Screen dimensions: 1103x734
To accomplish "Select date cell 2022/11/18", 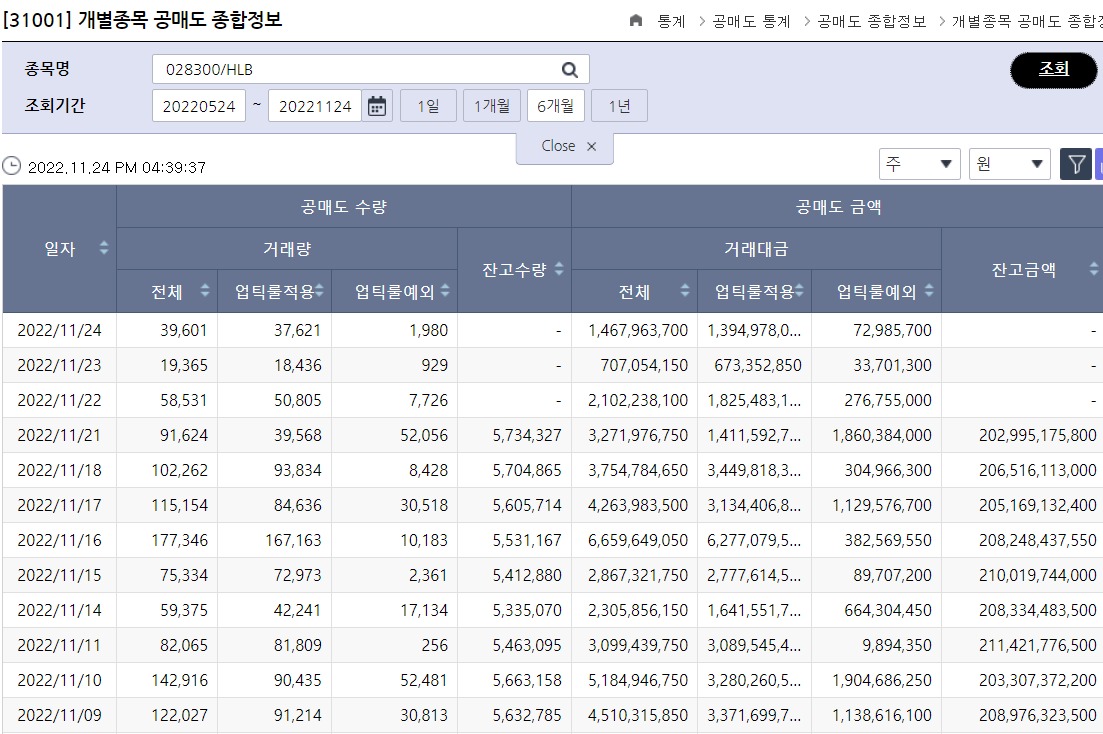I will coord(59,470).
